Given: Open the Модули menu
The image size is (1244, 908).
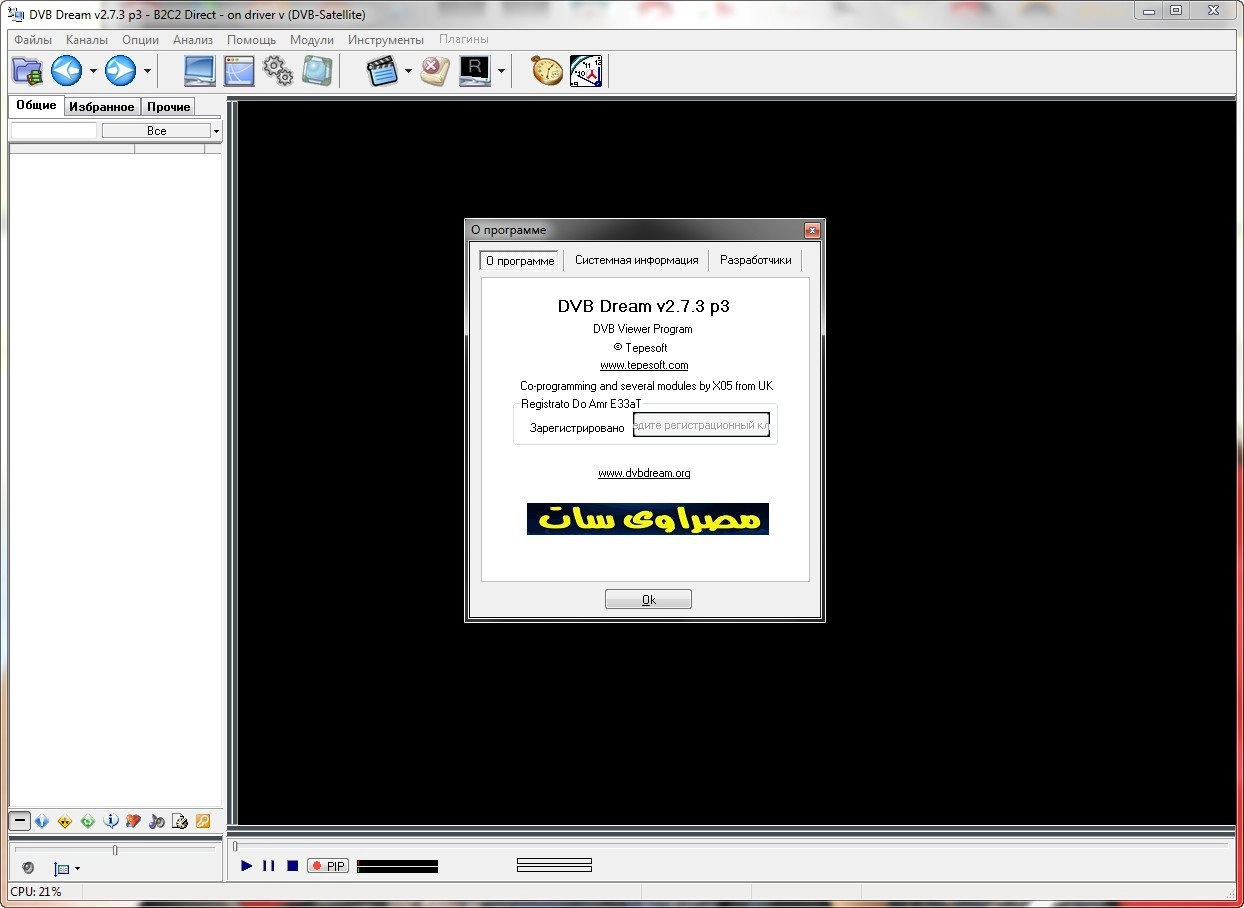Looking at the screenshot, I should pos(312,40).
